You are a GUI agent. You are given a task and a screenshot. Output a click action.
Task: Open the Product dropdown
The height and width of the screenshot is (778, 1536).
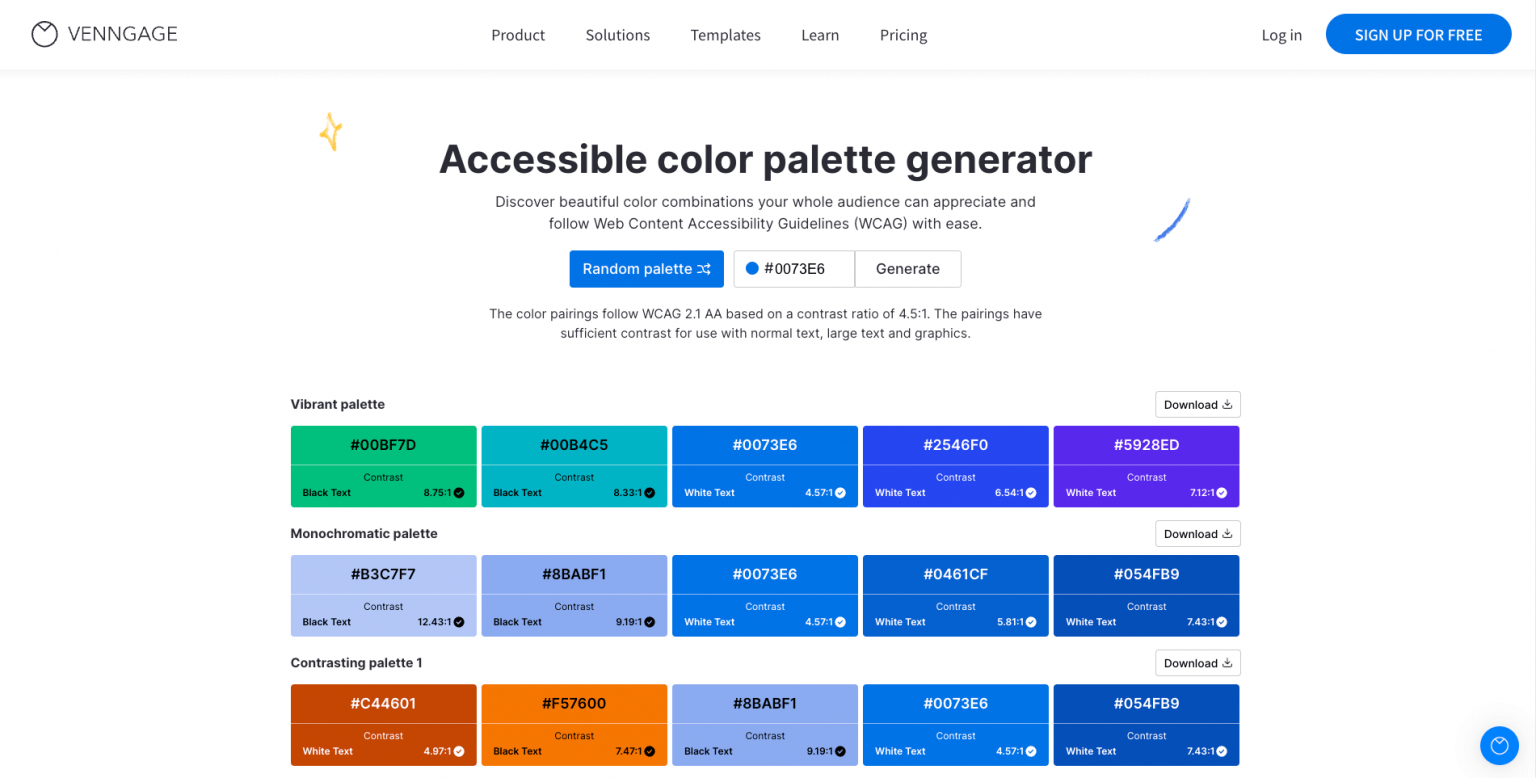tap(518, 34)
